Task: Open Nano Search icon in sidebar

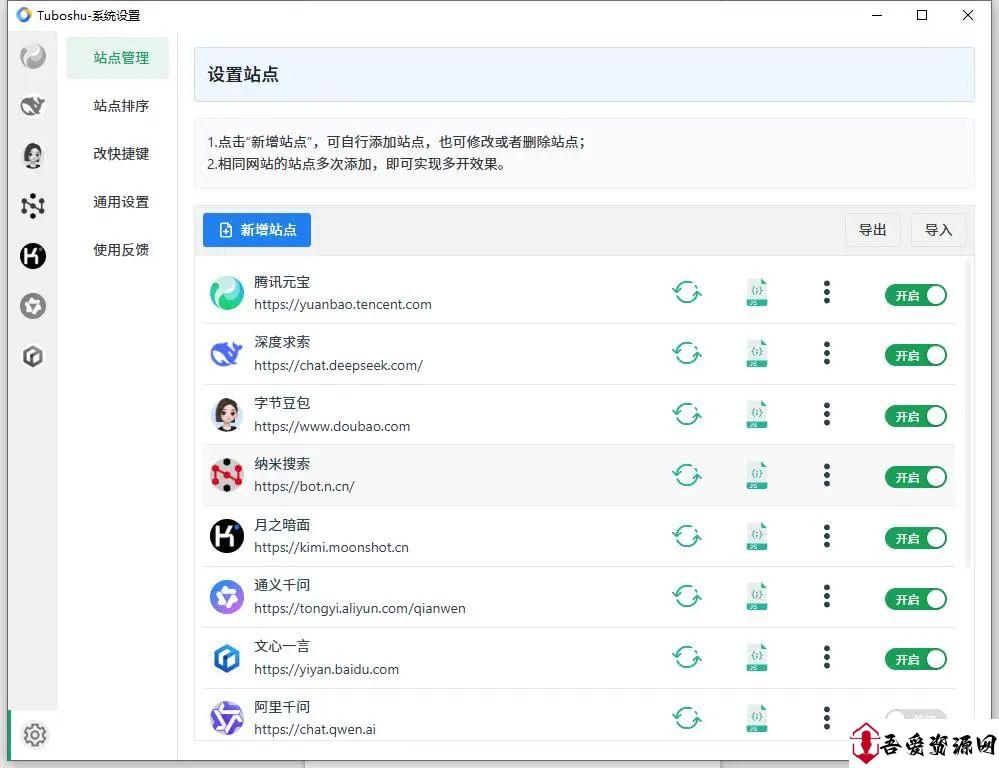Action: coord(32,205)
